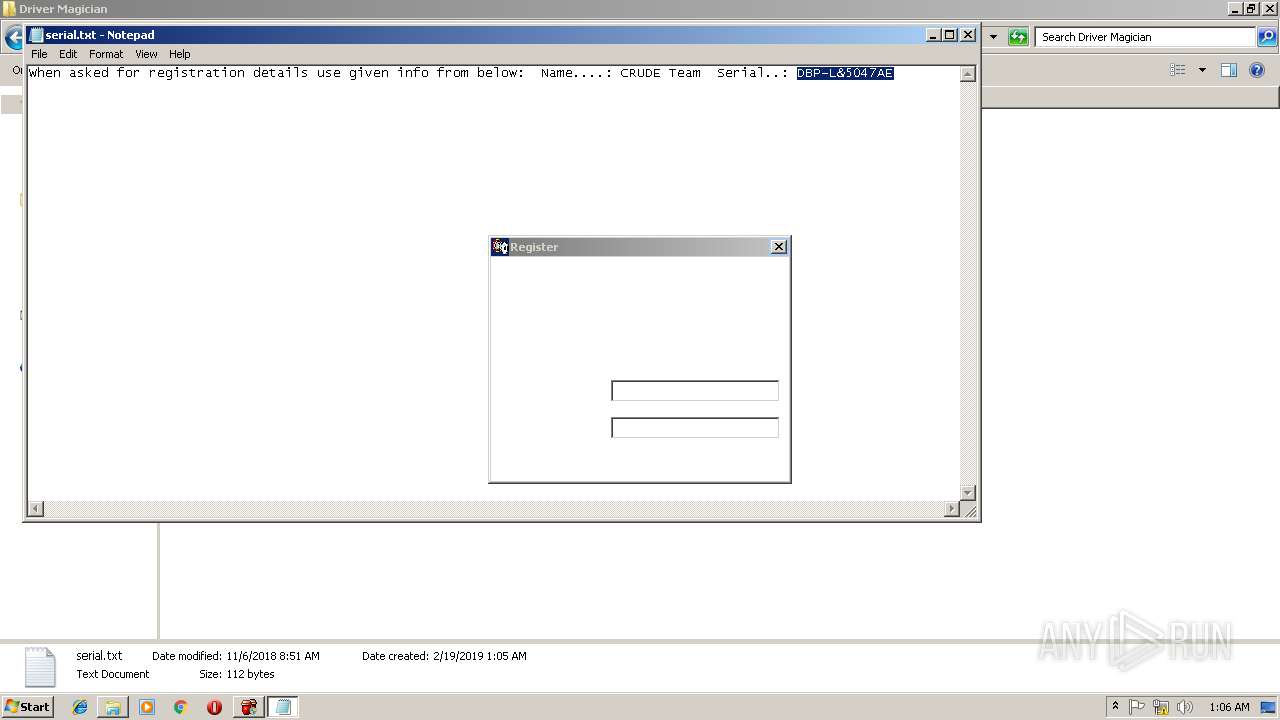This screenshot has width=1280, height=720.
Task: Click the Notepad horizontal scroll right arrow
Action: pyautogui.click(x=952, y=509)
